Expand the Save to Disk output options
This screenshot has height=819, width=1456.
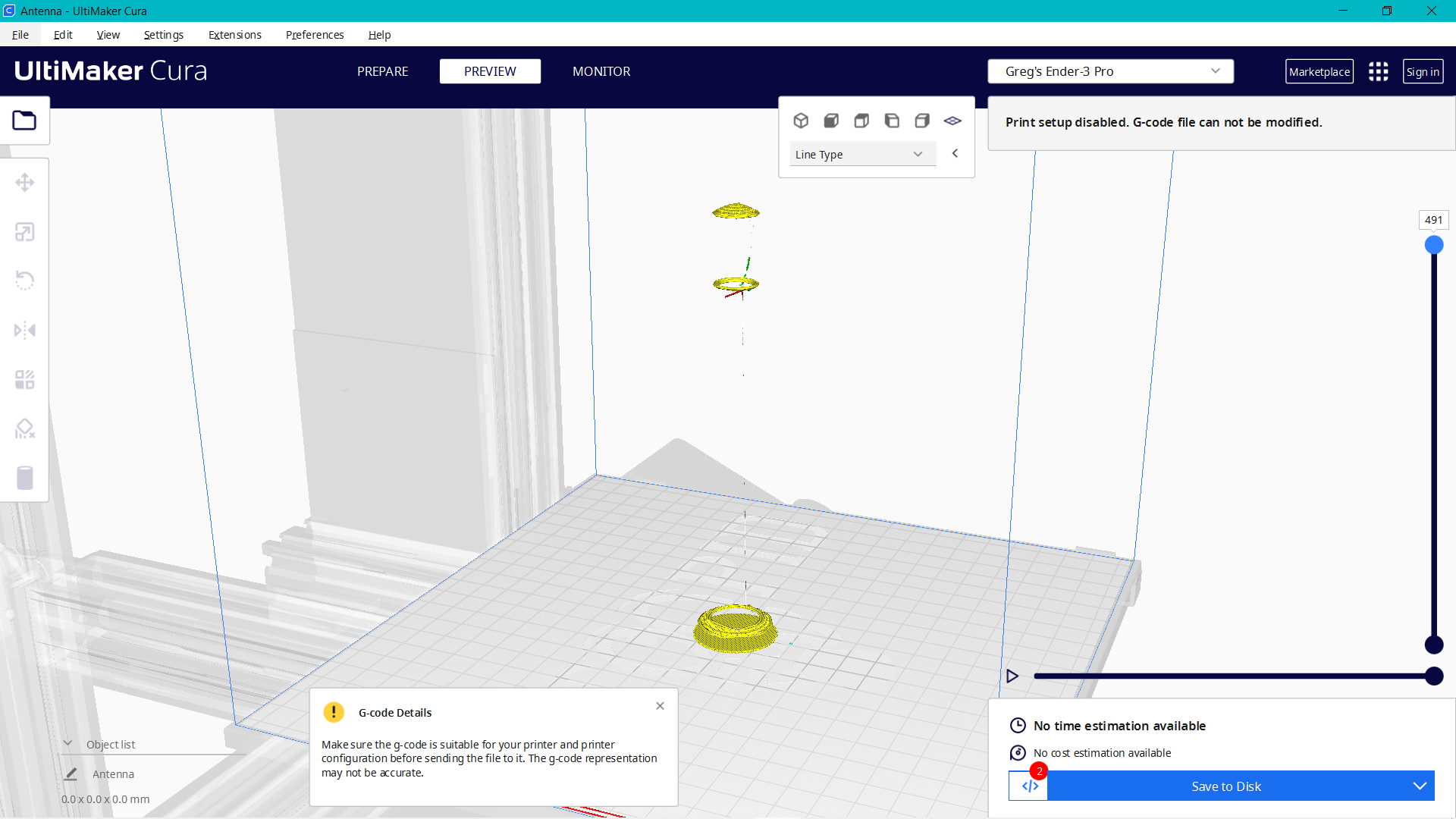(1419, 786)
